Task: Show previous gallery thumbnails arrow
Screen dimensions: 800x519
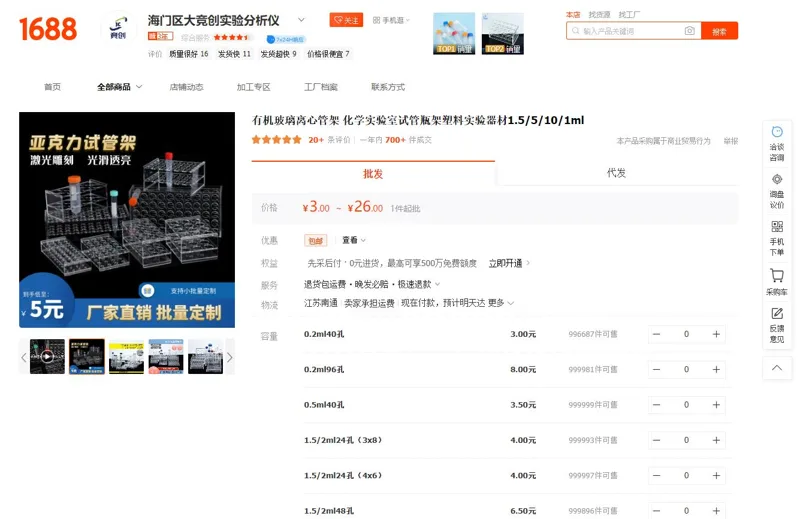Action: coord(23,357)
